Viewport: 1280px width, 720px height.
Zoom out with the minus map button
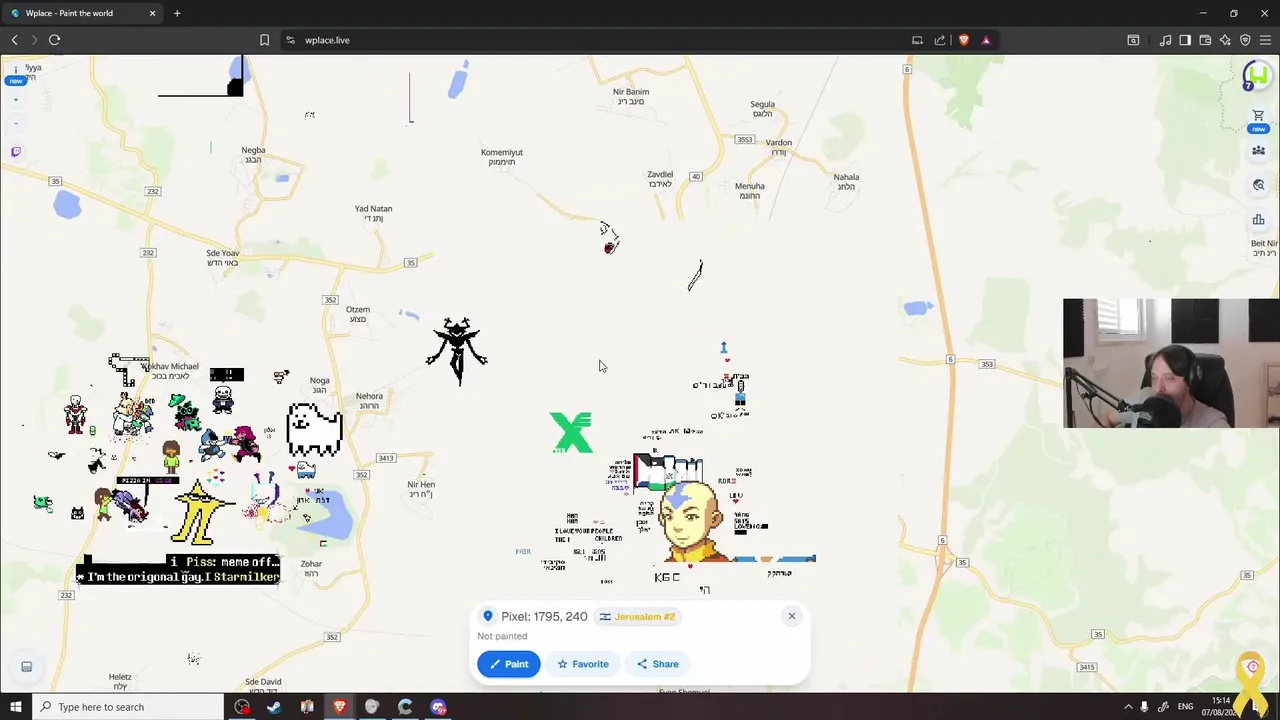(16, 124)
